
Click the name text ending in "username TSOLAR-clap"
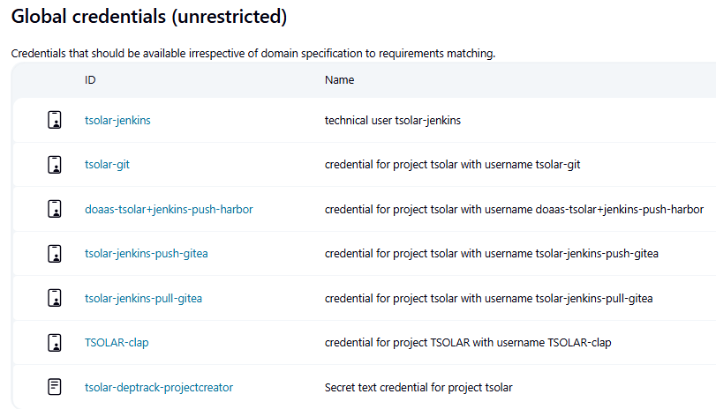click(x=468, y=342)
